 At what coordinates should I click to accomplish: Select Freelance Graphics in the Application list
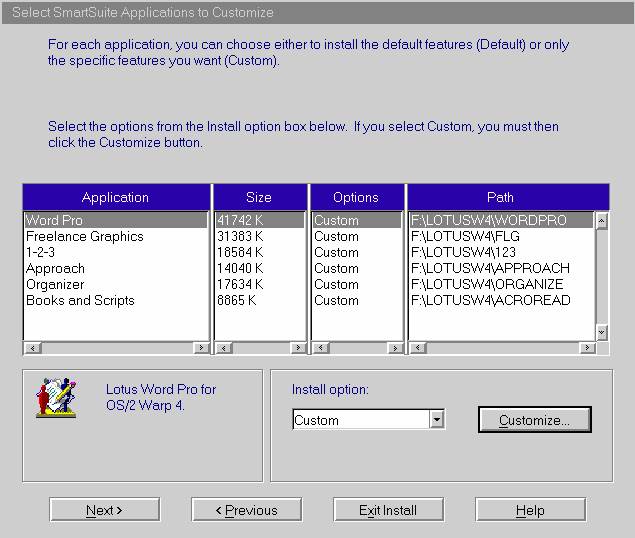116,236
